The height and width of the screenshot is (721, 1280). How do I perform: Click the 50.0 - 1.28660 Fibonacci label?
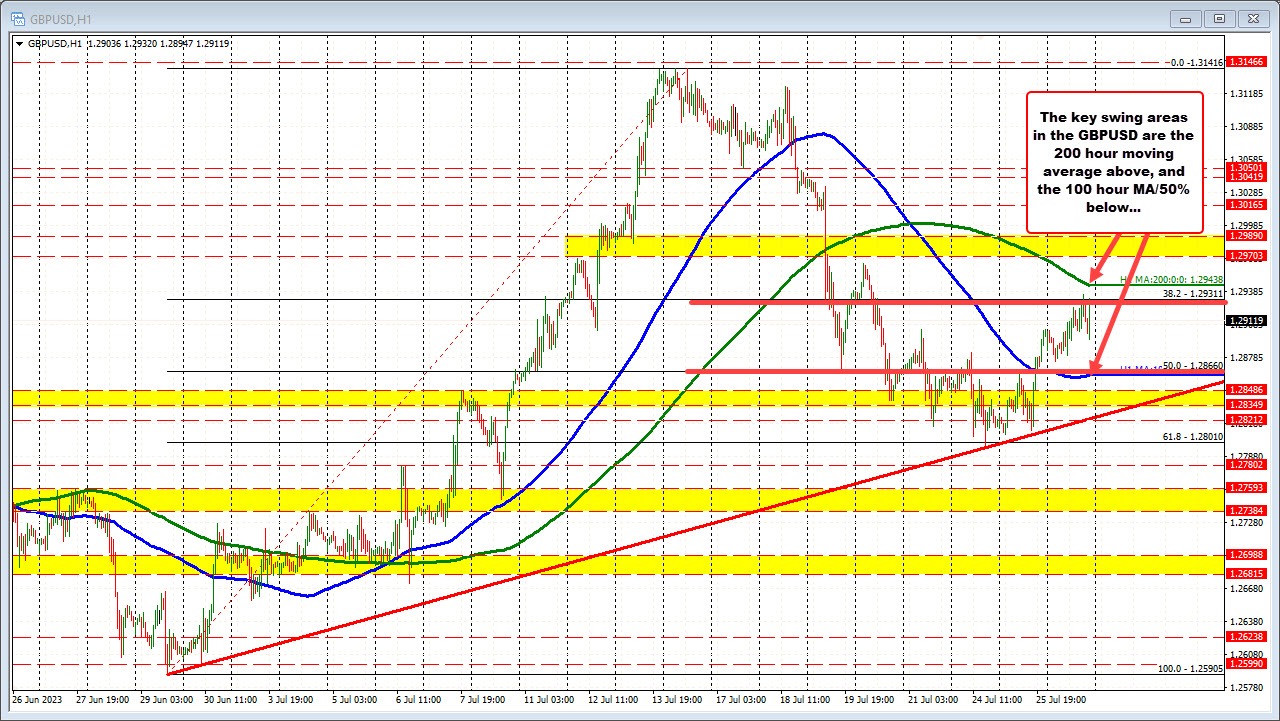pos(1193,367)
